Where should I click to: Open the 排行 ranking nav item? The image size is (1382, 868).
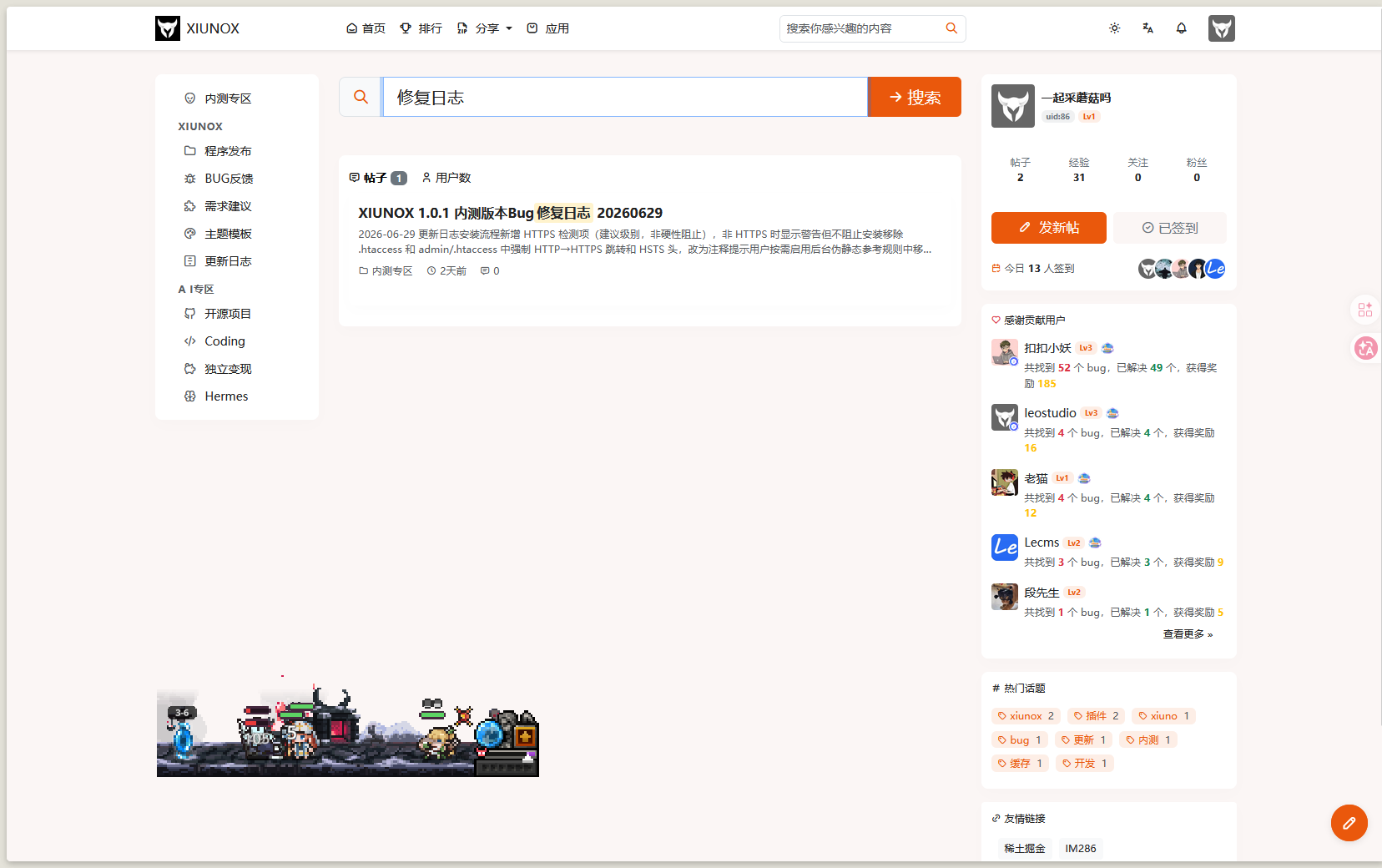421,28
